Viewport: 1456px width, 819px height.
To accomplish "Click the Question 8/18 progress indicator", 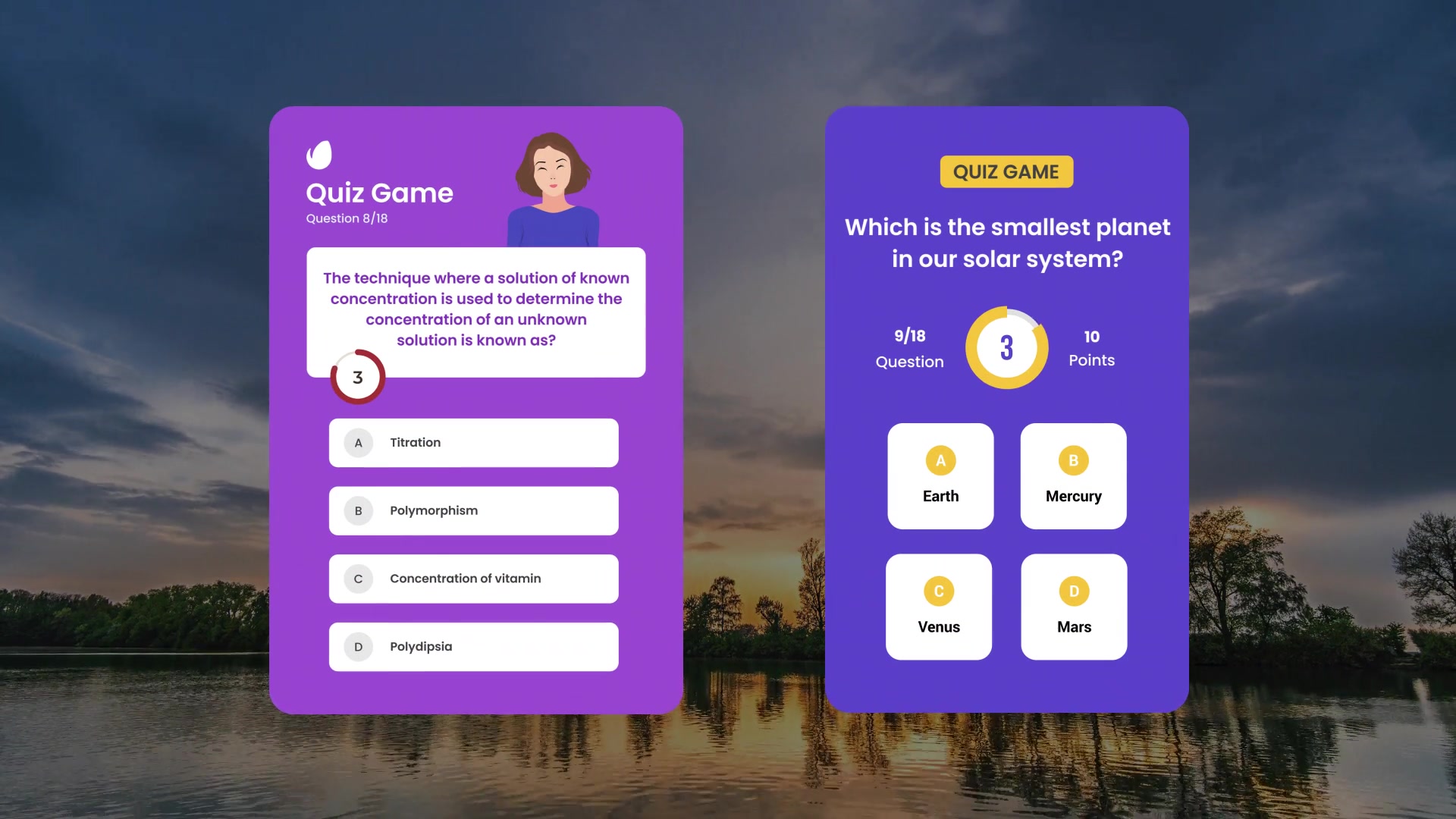I will coord(346,218).
